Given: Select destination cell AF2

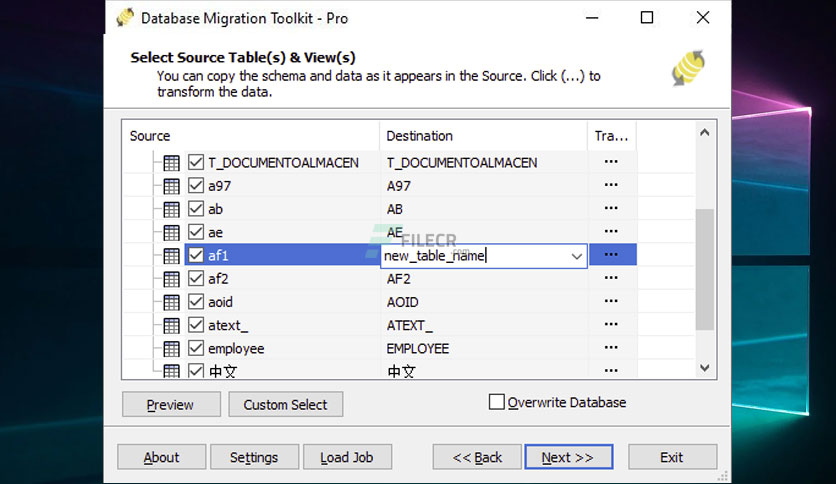Looking at the screenshot, I should click(399, 279).
